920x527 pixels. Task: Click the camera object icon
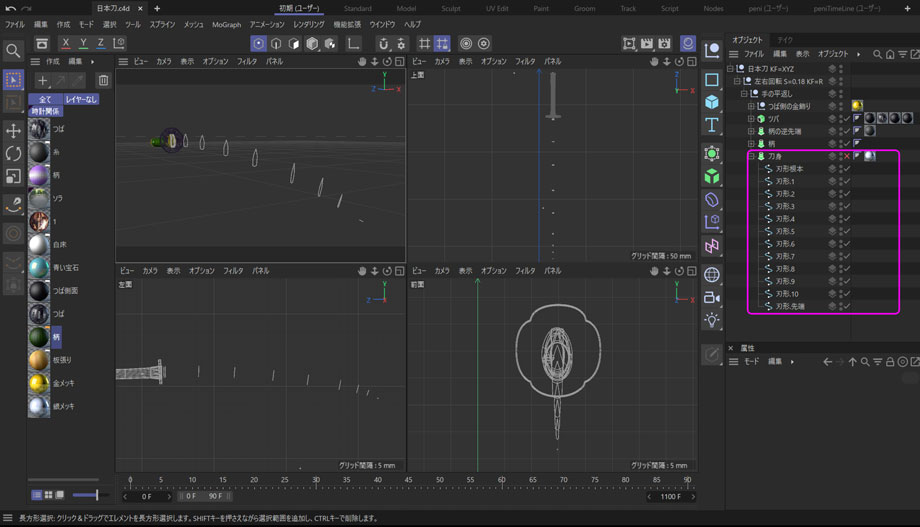point(712,297)
